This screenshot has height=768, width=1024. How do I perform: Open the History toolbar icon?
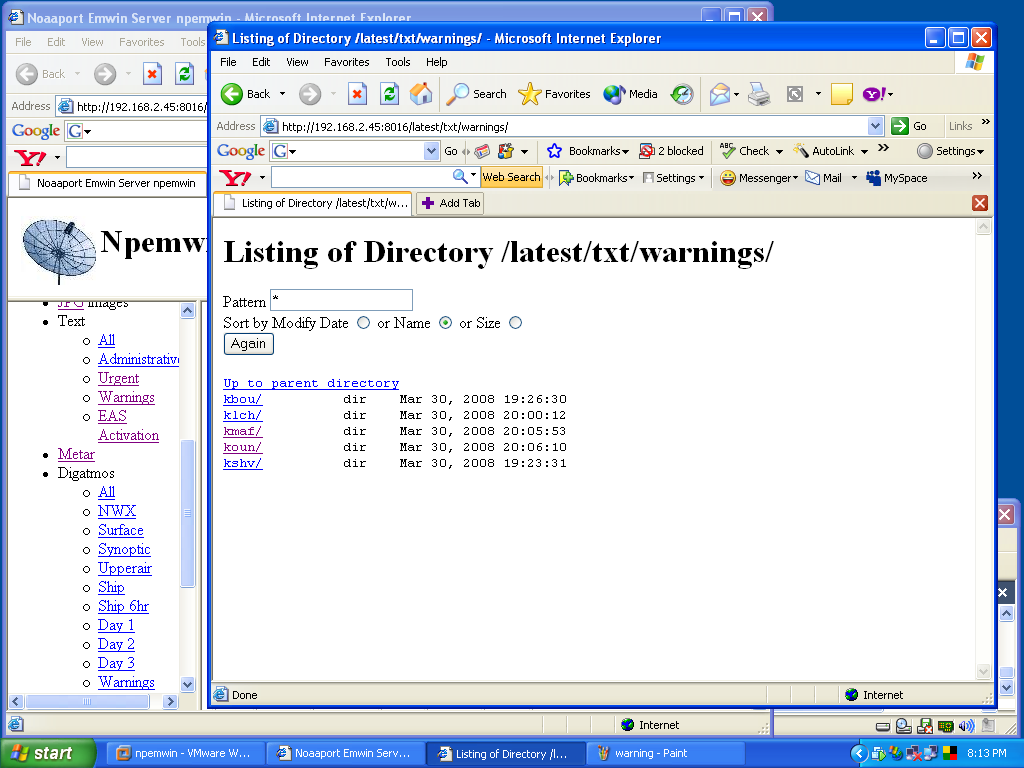tap(682, 94)
